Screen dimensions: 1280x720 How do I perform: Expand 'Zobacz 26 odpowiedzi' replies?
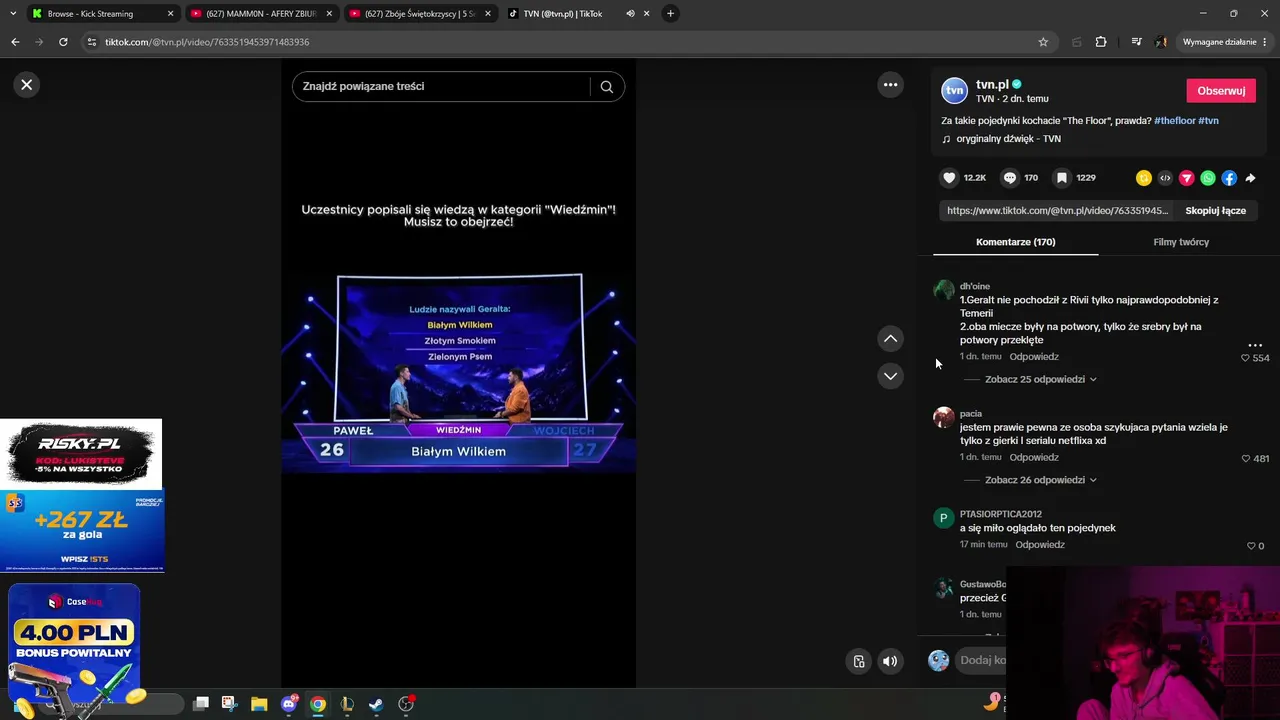coord(1040,480)
